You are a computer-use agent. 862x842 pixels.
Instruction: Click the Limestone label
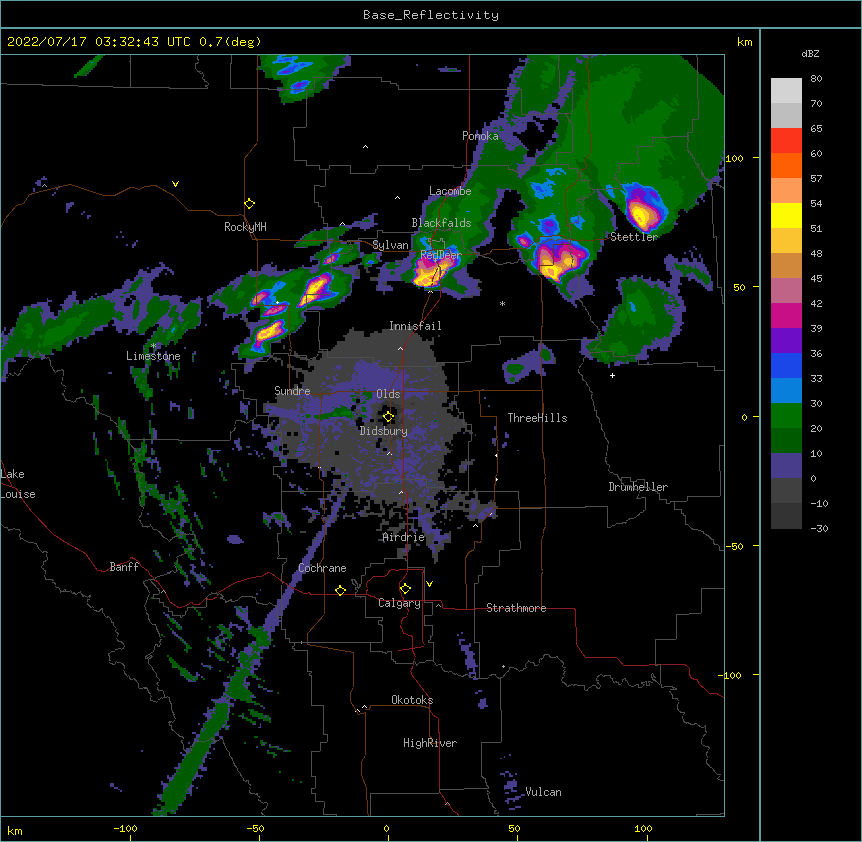pyautogui.click(x=153, y=356)
